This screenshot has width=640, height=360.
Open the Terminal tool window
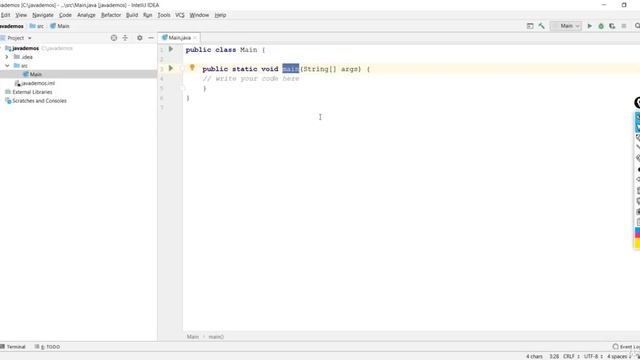tap(13, 347)
